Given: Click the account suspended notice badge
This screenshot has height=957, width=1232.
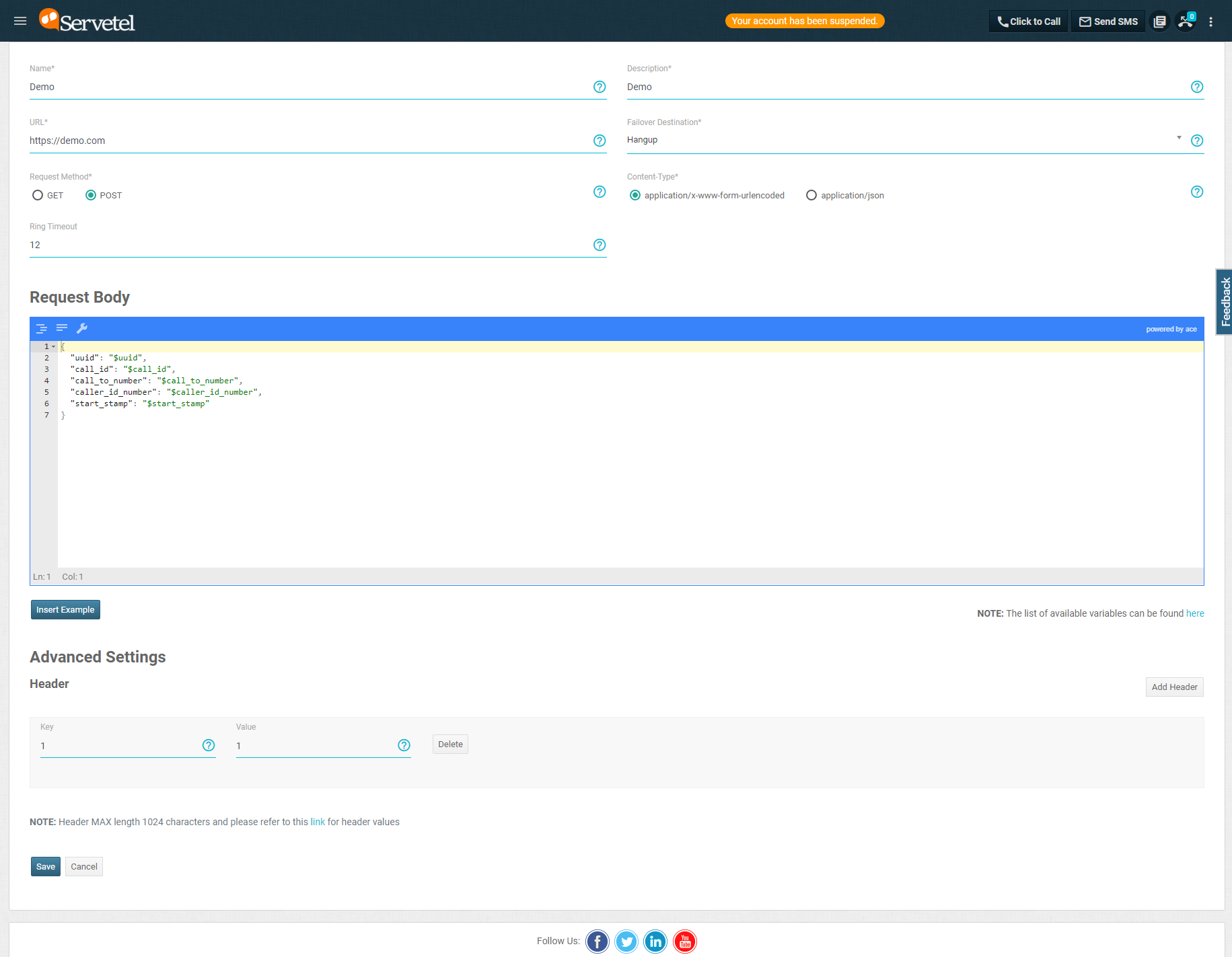Looking at the screenshot, I should pos(805,21).
